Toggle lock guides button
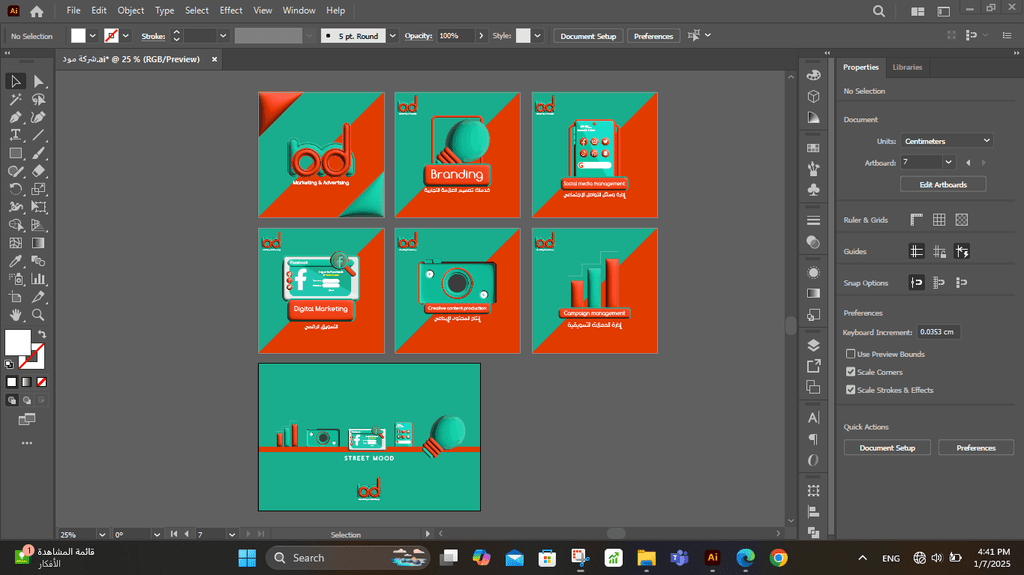This screenshot has width=1024, height=575. point(939,252)
